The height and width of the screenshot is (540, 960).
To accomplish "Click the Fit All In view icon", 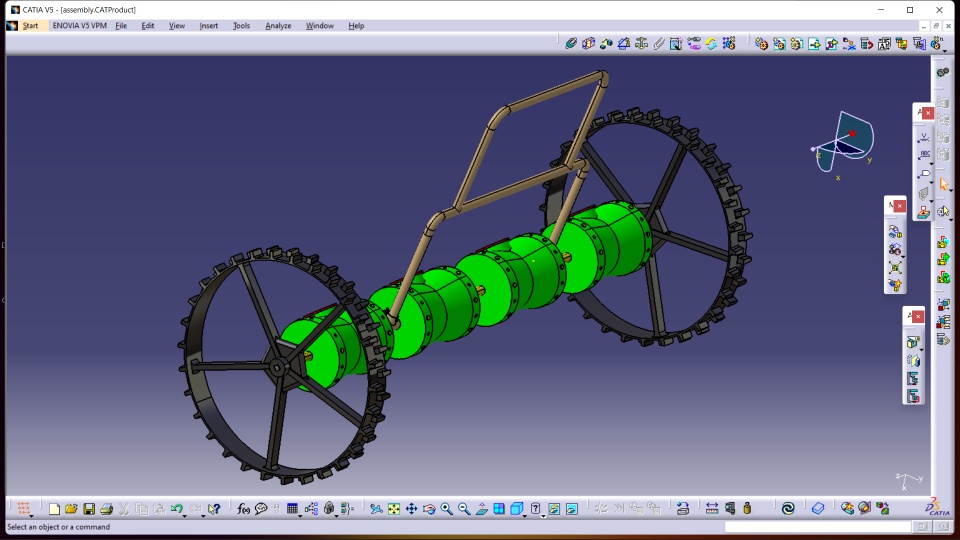I will coord(394,509).
